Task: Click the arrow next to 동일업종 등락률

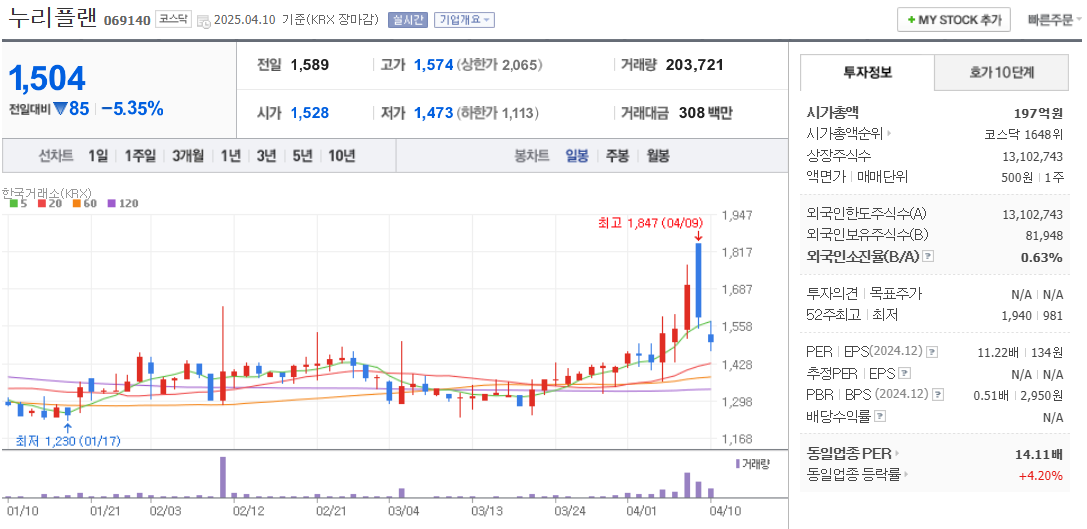Action: [x=906, y=475]
